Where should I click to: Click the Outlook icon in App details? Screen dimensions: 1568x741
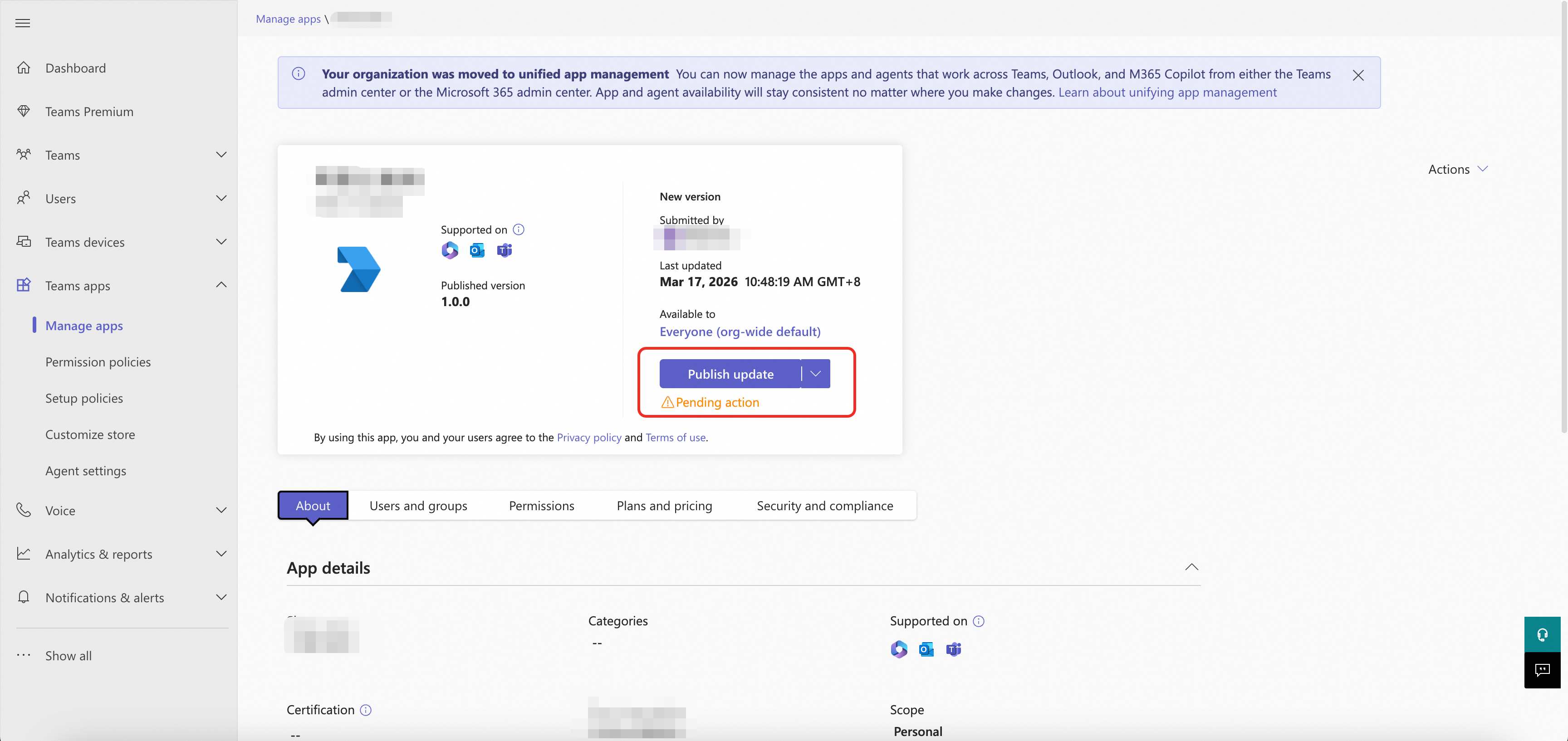click(x=926, y=649)
